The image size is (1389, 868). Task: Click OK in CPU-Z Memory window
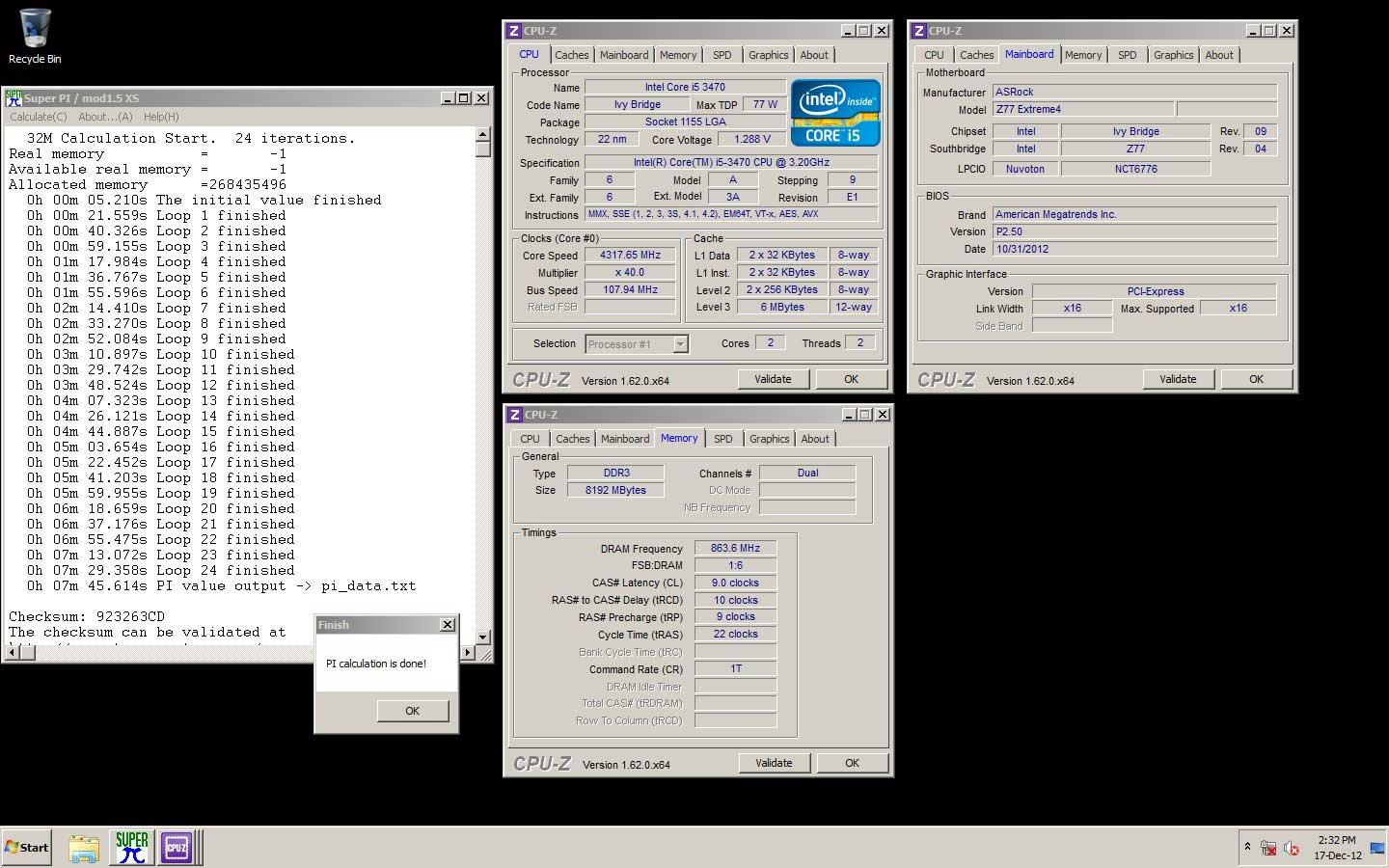(x=852, y=763)
